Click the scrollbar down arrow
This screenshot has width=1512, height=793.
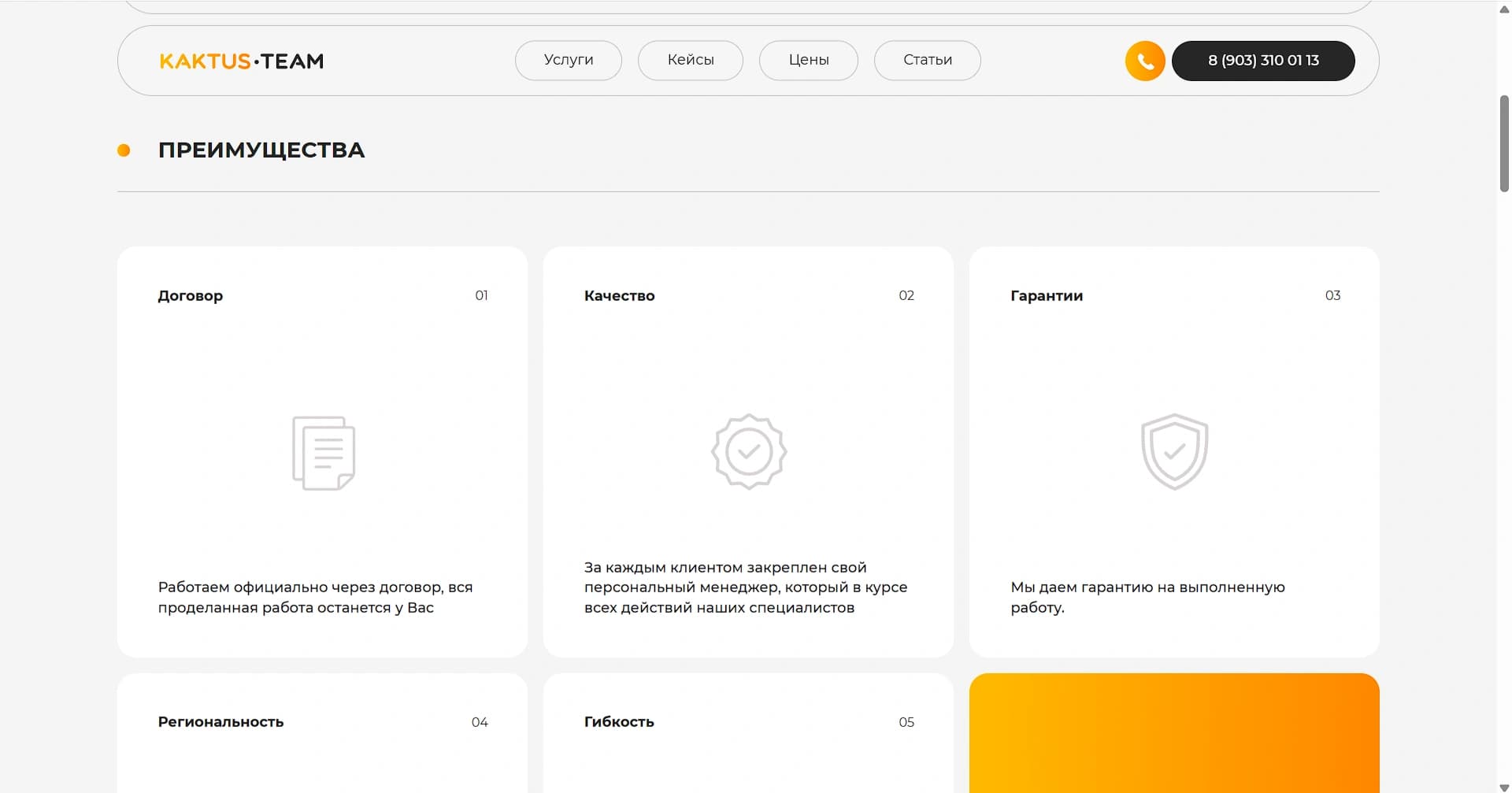(x=1504, y=787)
